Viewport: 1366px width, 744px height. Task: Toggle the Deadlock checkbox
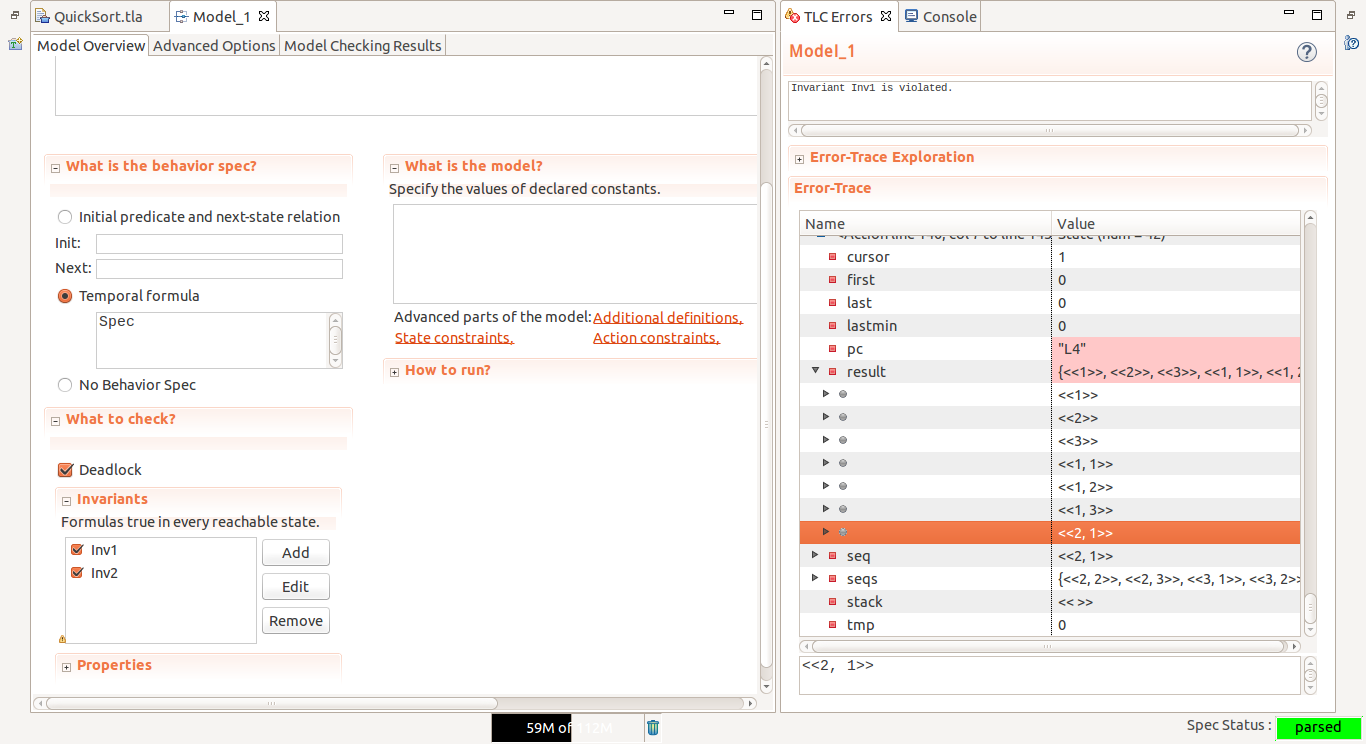66,470
